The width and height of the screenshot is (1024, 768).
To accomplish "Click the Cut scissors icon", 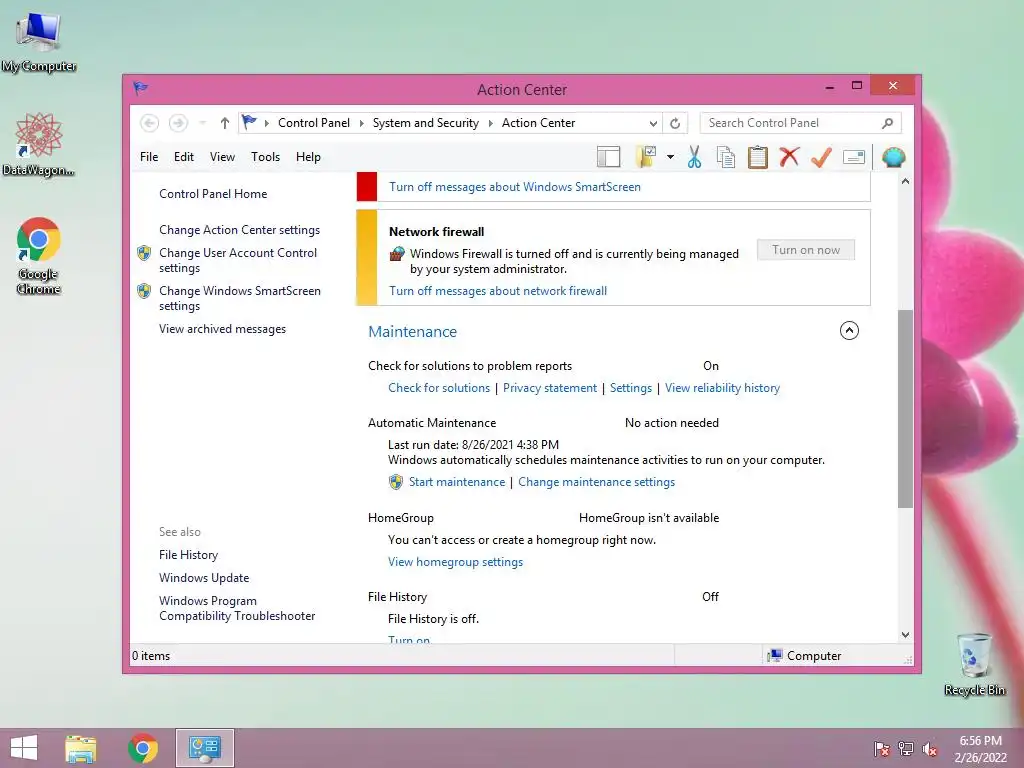I will (x=694, y=157).
